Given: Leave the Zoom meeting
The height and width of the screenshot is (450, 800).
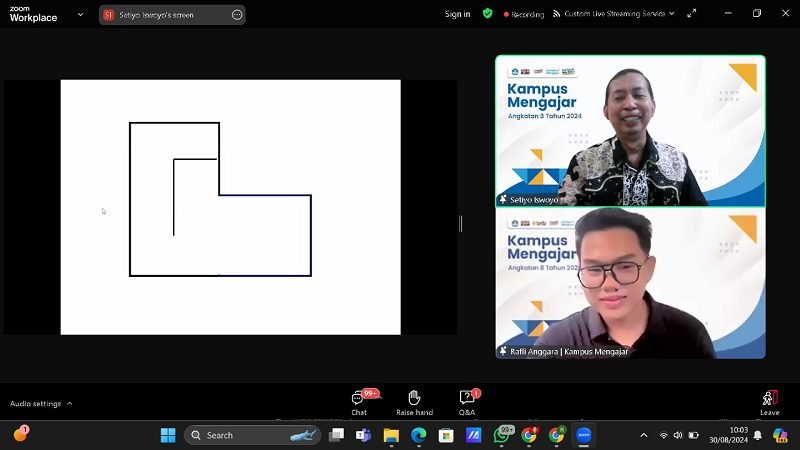Looking at the screenshot, I should 769,403.
